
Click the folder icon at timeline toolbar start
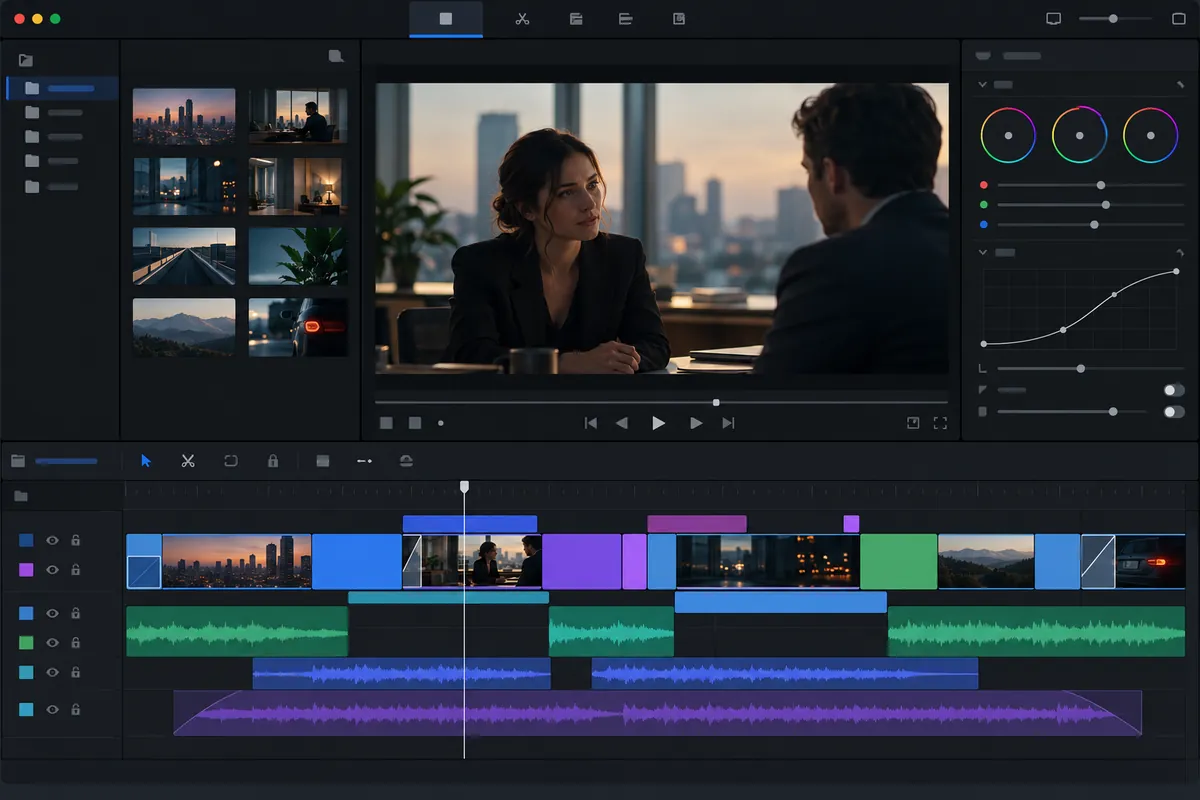click(x=17, y=461)
